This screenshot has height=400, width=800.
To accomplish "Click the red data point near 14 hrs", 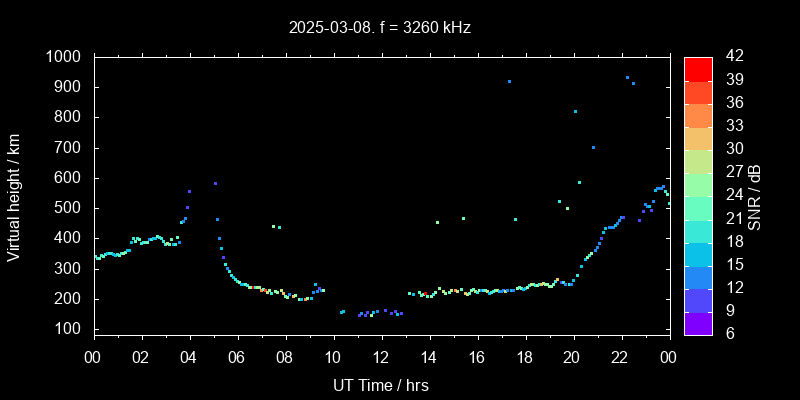I will point(424,293).
